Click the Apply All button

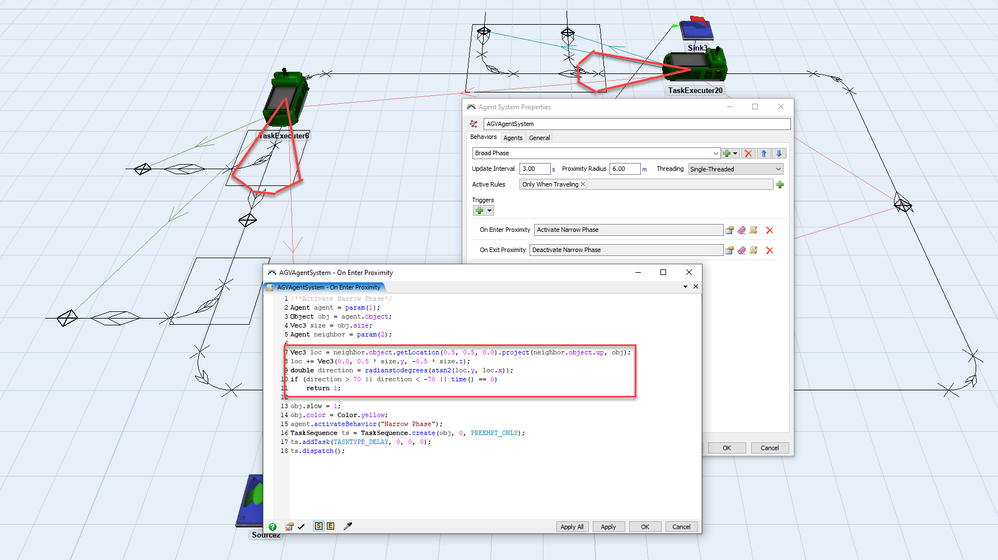[572, 527]
